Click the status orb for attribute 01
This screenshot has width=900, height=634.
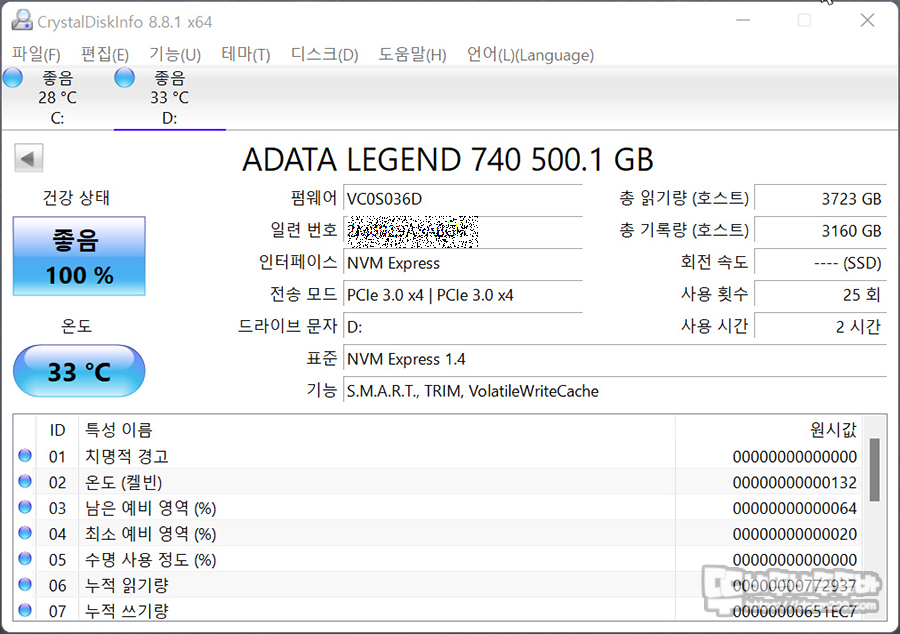[25, 456]
